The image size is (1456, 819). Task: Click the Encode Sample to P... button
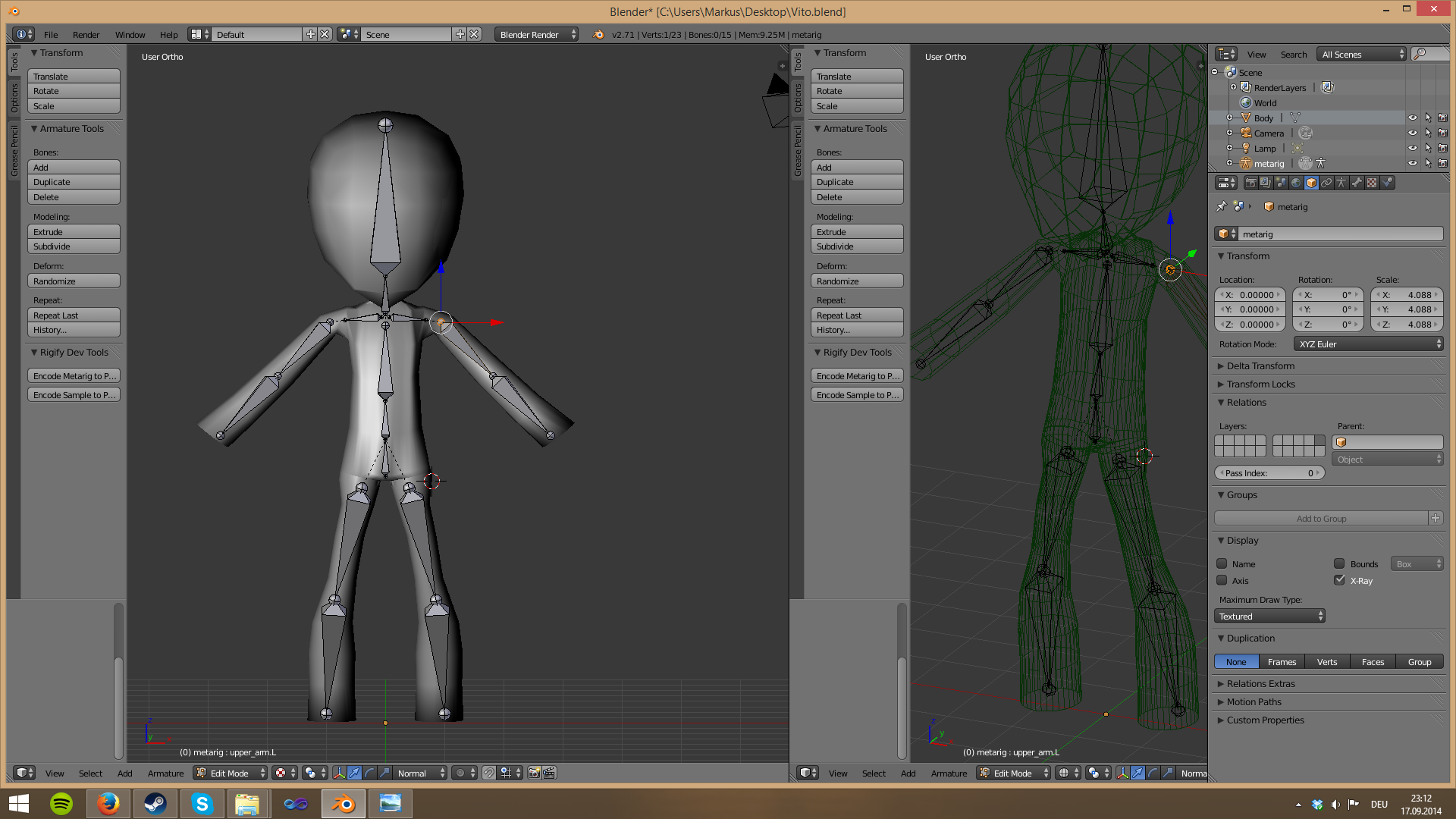pyautogui.click(x=73, y=394)
